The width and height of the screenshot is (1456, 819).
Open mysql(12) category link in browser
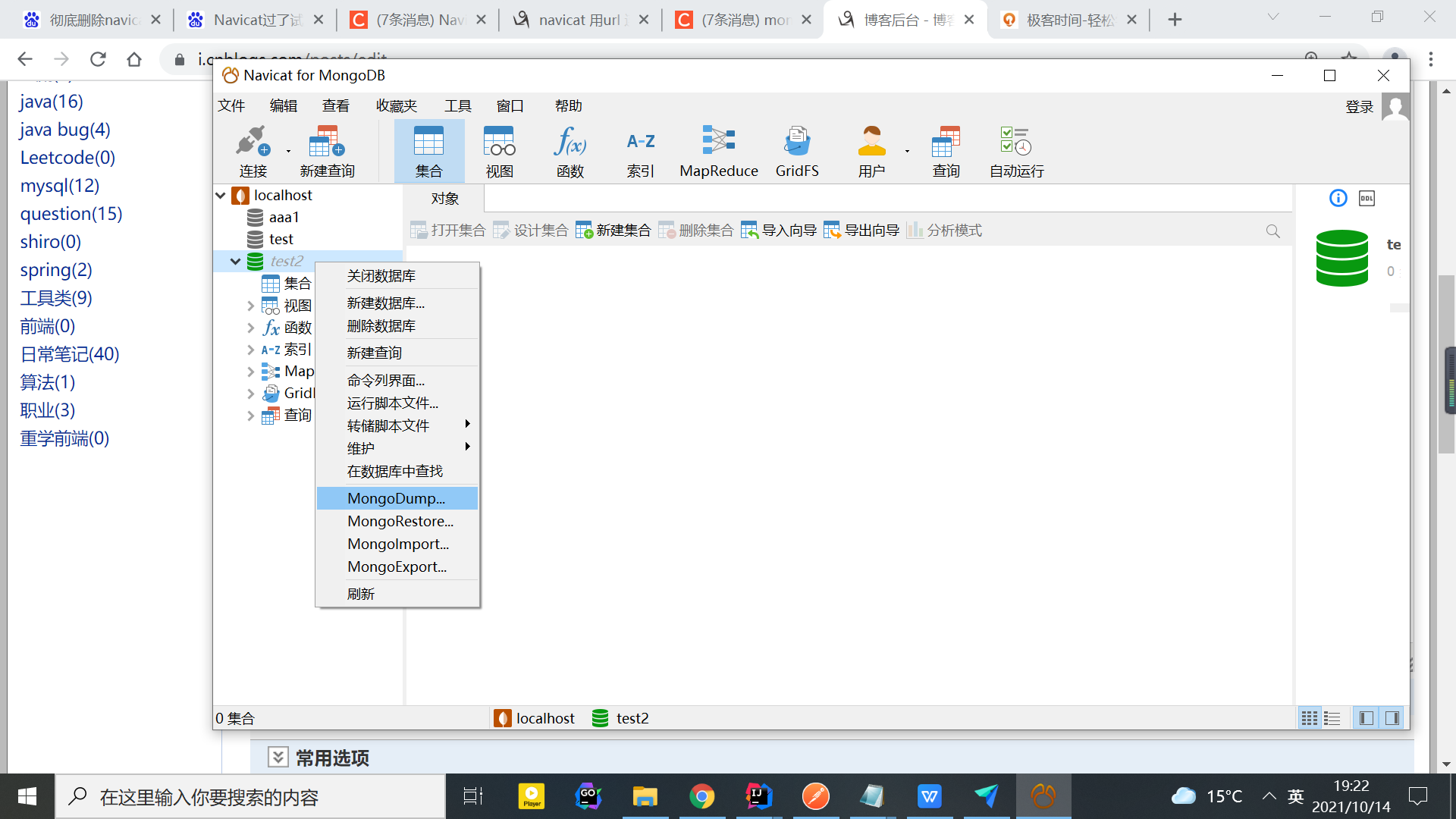tap(59, 186)
